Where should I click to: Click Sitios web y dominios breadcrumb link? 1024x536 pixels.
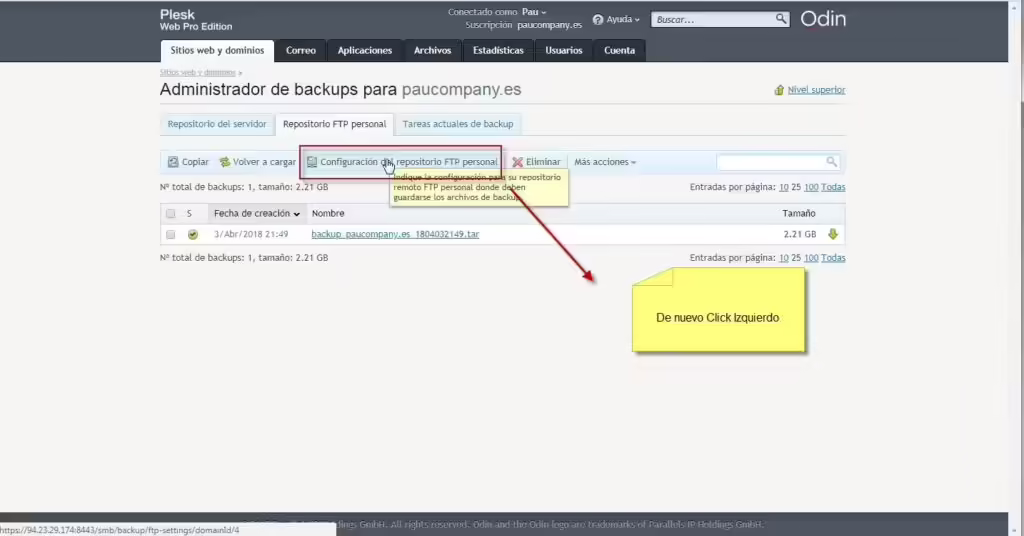pyautogui.click(x=197, y=72)
